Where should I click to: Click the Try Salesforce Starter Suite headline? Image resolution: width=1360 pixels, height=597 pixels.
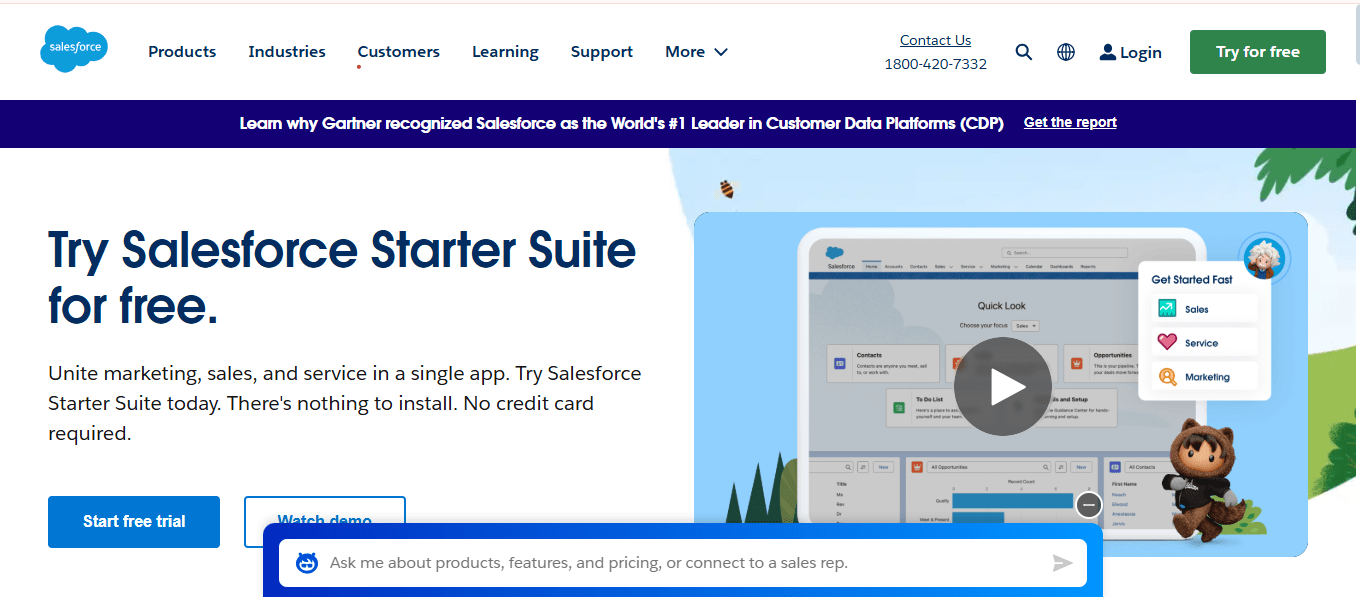tap(342, 277)
